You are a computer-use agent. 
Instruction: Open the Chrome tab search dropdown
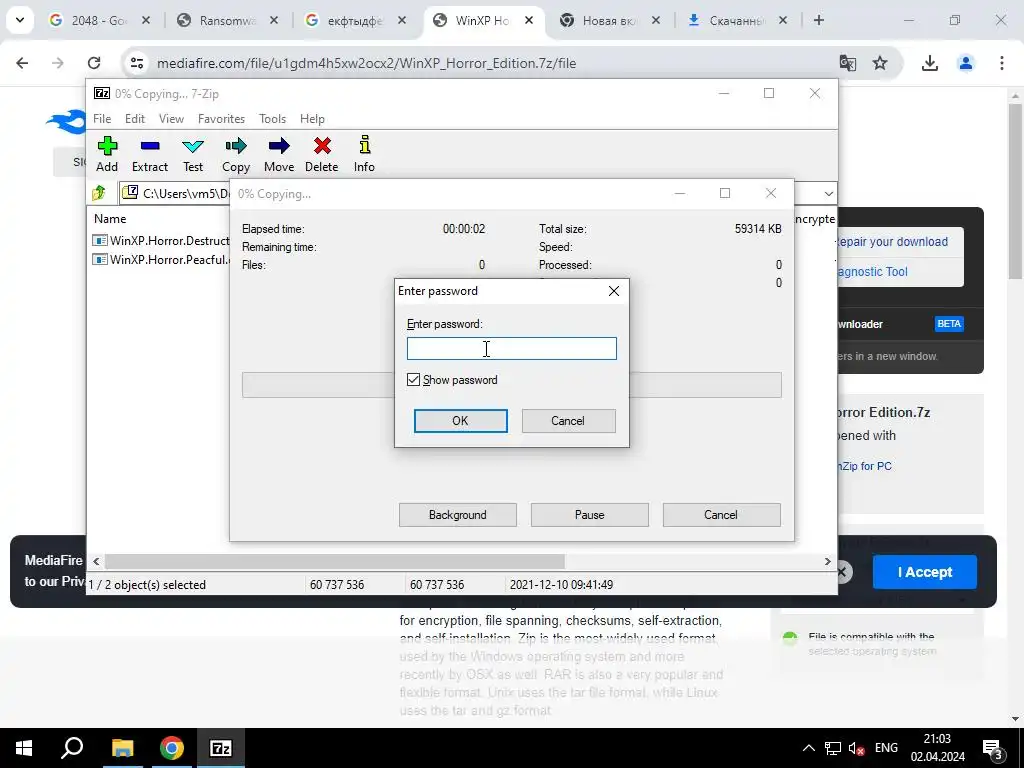point(20,20)
